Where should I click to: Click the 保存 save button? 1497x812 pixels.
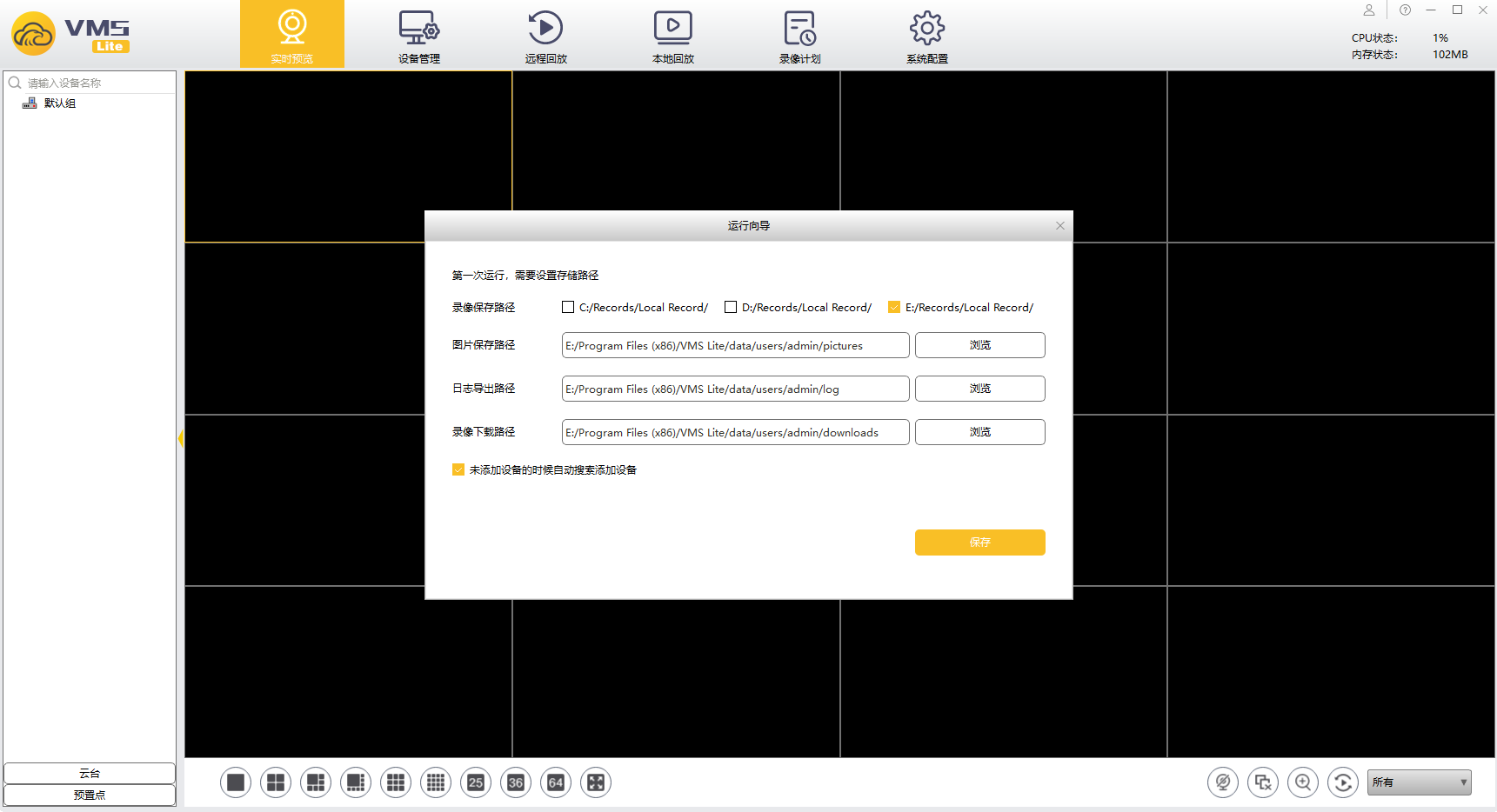980,542
